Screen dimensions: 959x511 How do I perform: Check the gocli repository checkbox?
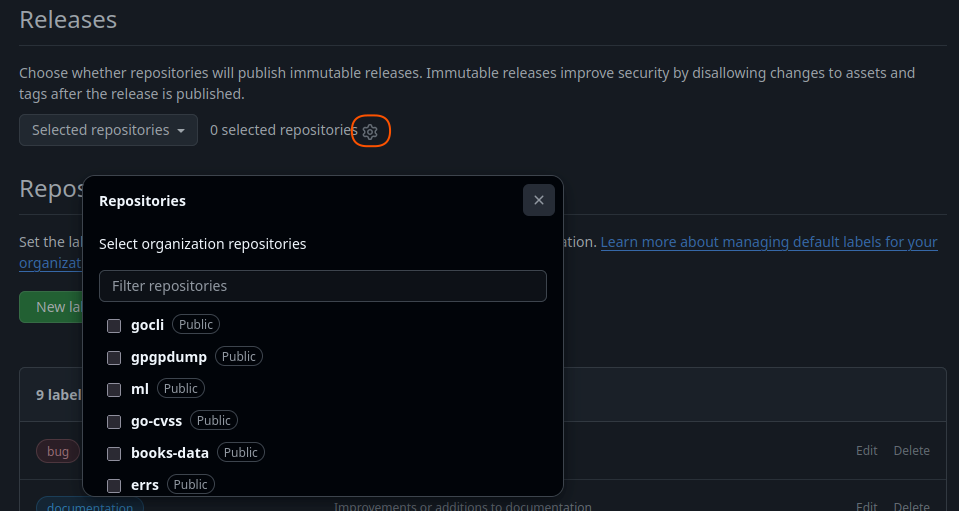[x=114, y=325]
